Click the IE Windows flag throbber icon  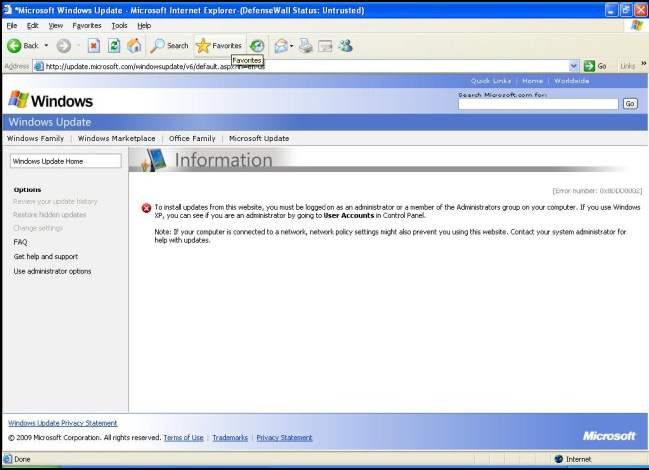(637, 26)
